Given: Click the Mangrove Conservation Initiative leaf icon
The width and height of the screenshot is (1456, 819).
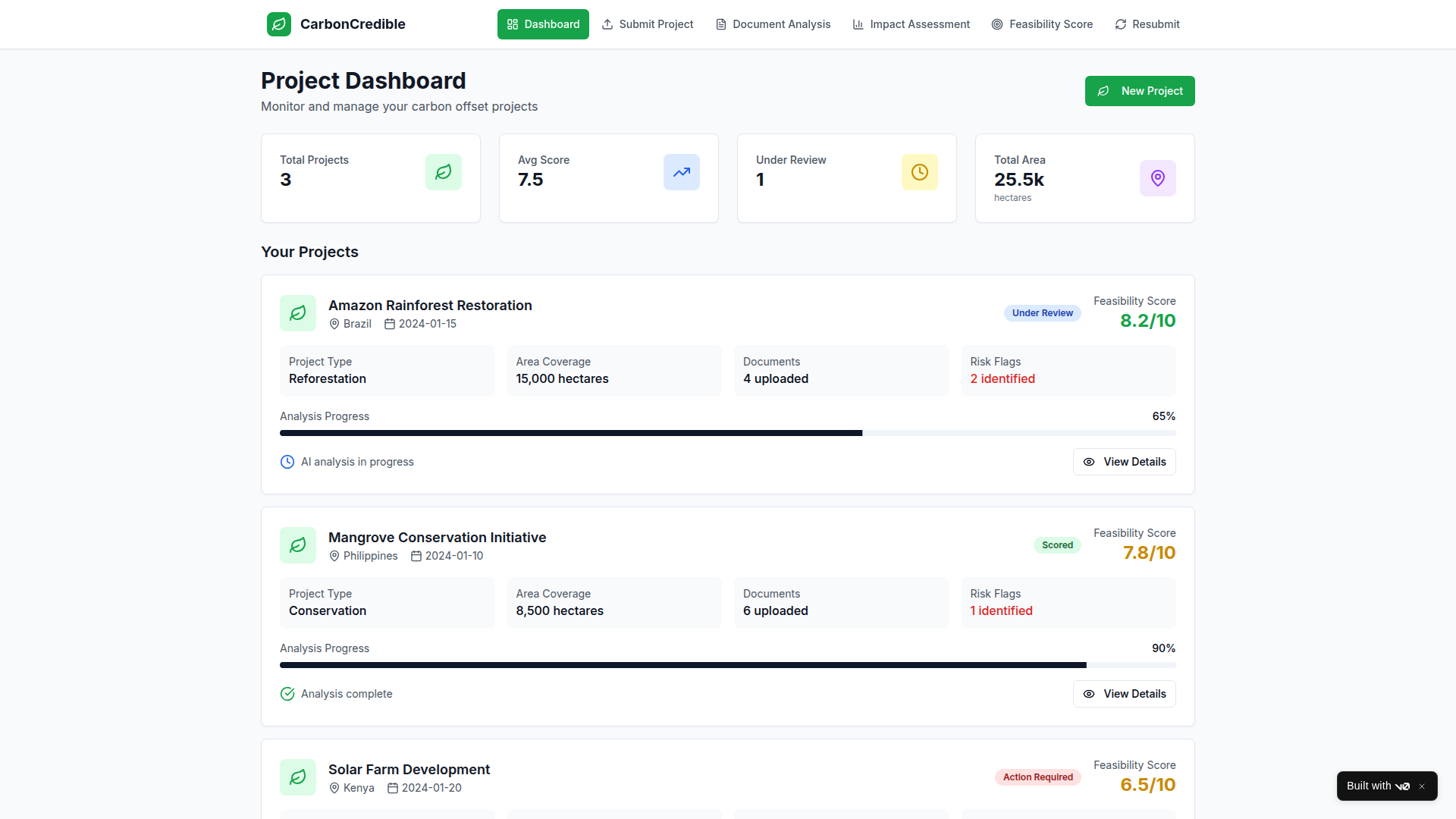Looking at the screenshot, I should (298, 545).
